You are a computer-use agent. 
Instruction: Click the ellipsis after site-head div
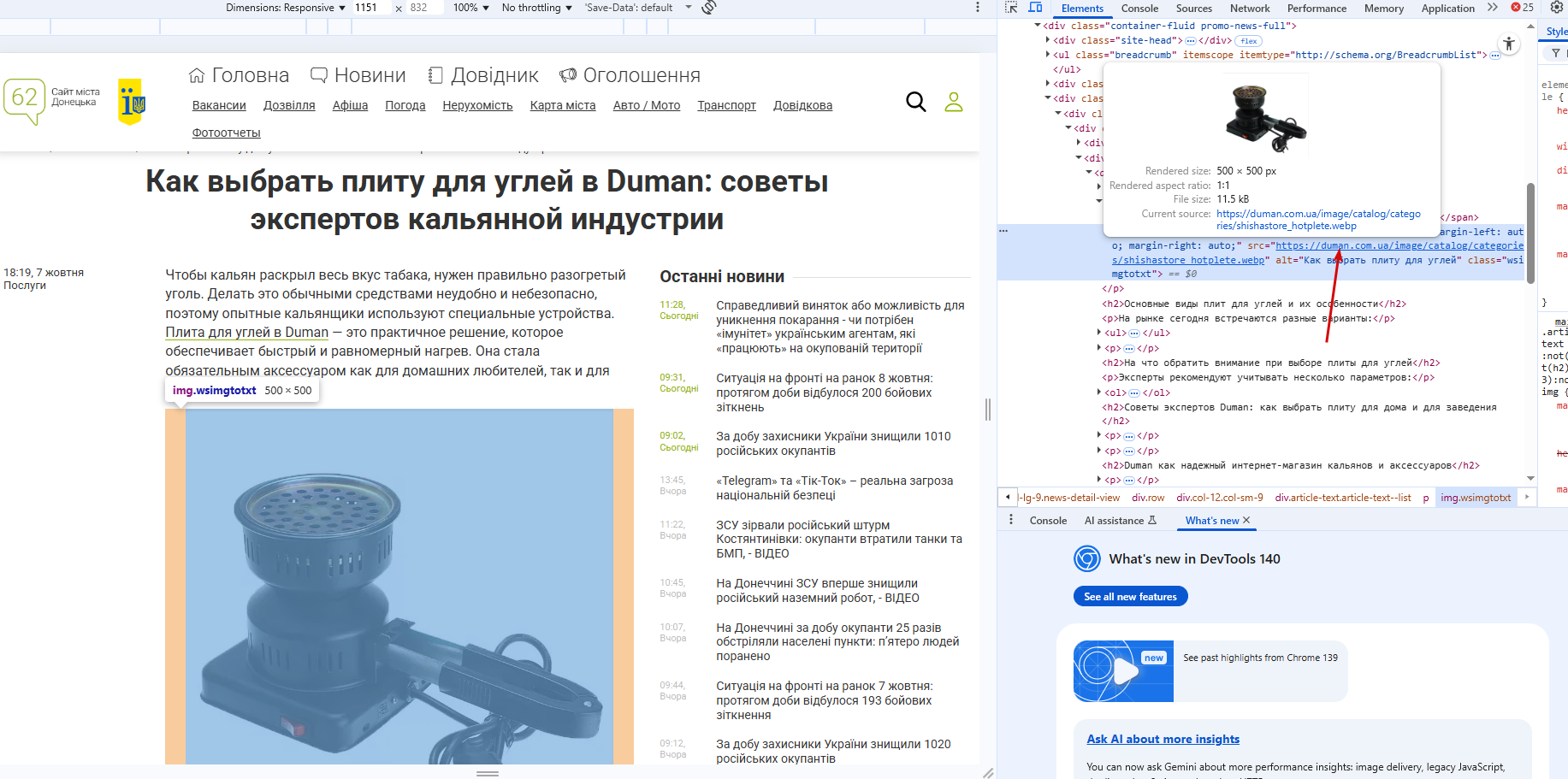tap(1191, 41)
